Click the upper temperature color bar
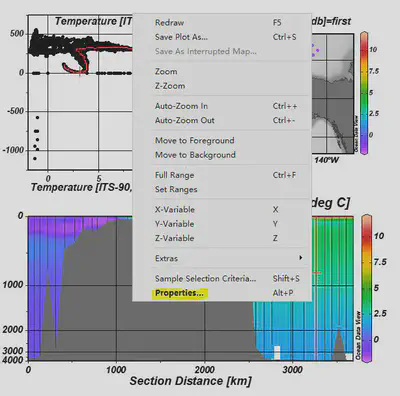400x396 pixels. (x=364, y=93)
